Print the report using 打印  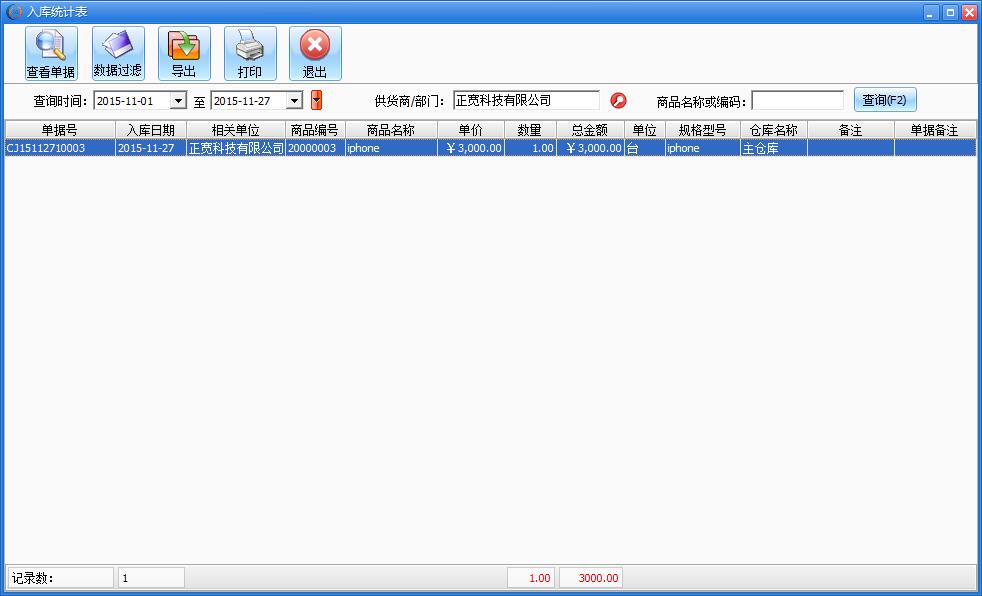[250, 53]
